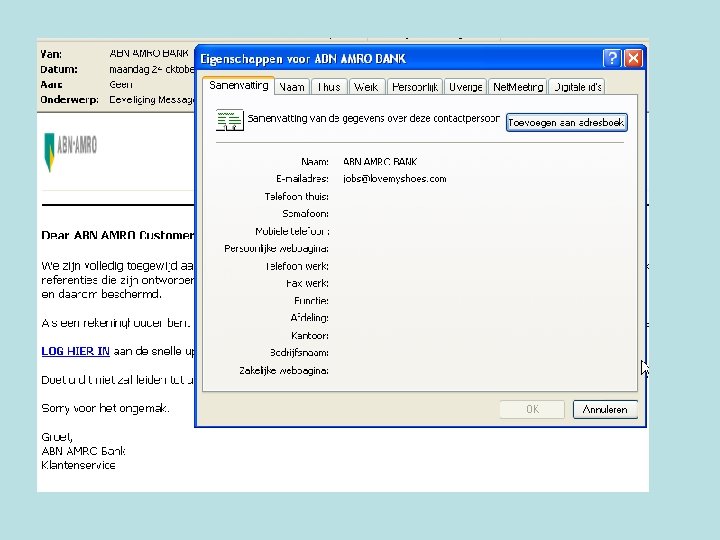Open the Samenvatting tab
This screenshot has height=540, width=720.
point(238,85)
